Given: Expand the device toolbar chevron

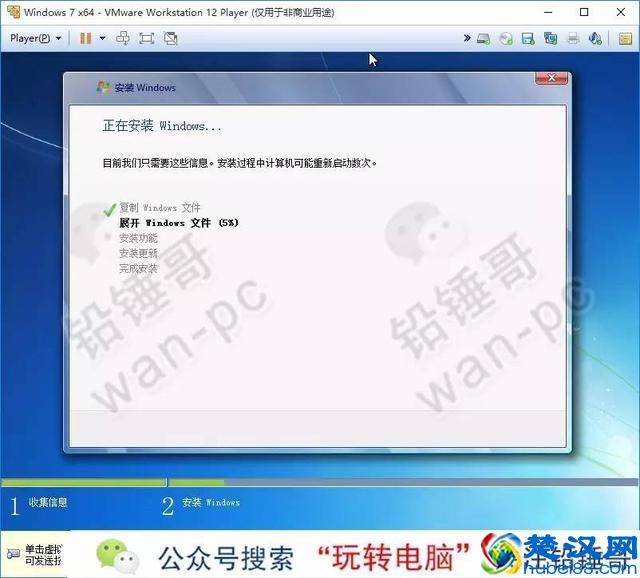Looking at the screenshot, I should 467,38.
